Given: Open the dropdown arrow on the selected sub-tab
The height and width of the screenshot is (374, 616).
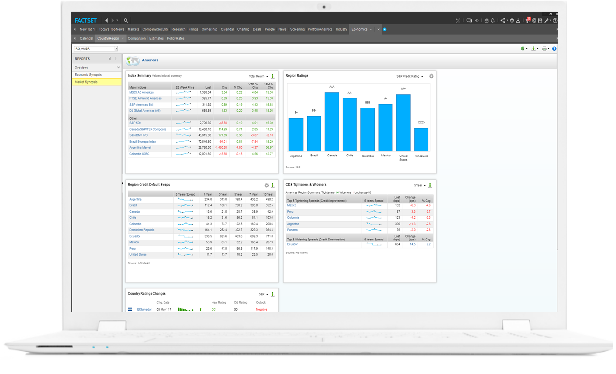Looking at the screenshot, I should (123, 38).
